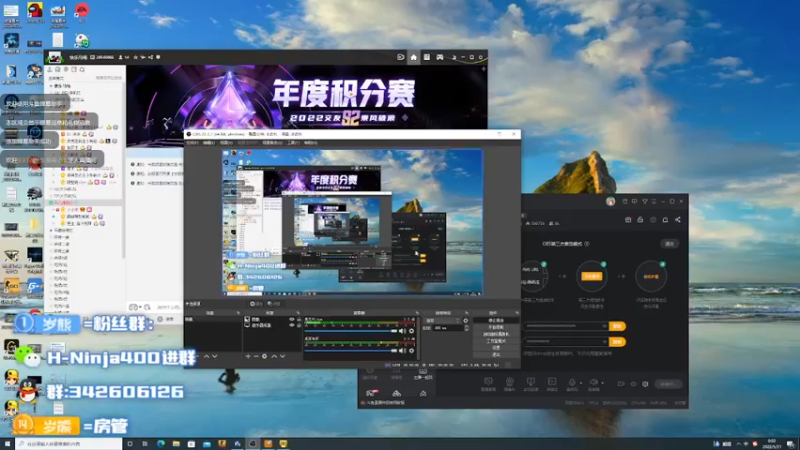Toggle eye icon in first streaming tool address field
Image resolution: width=800 pixels, height=450 pixels.
(x=605, y=326)
